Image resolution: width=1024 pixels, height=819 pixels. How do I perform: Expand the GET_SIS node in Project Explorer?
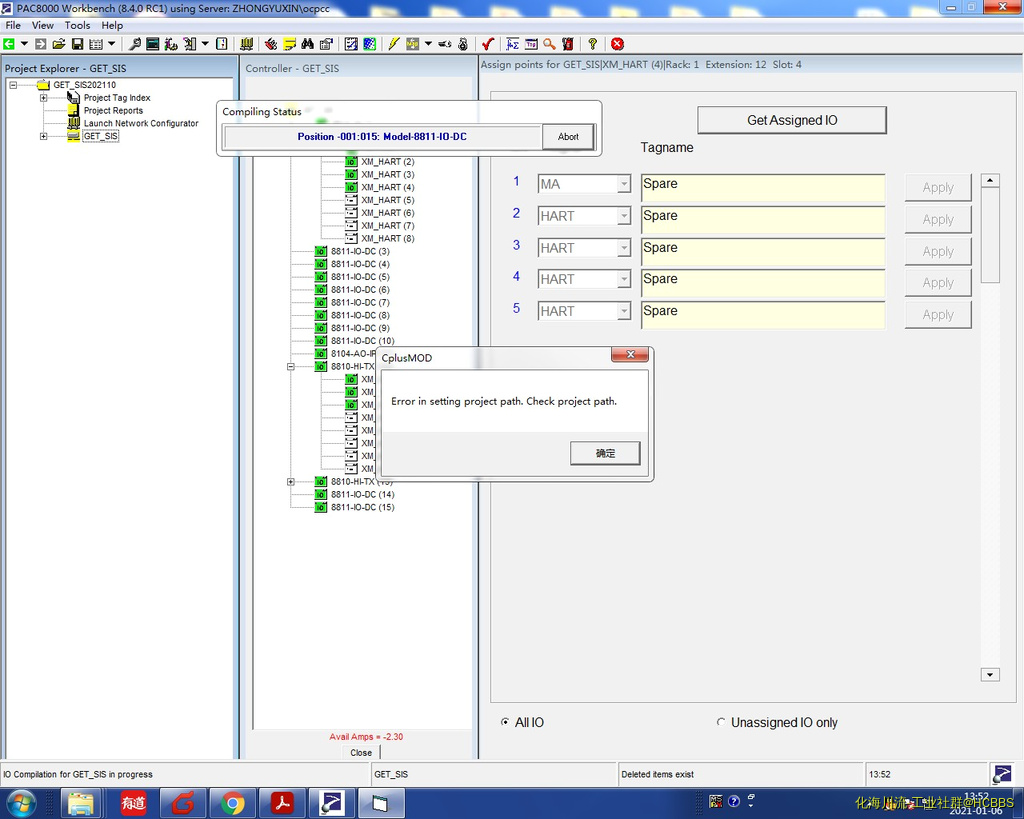(44, 136)
